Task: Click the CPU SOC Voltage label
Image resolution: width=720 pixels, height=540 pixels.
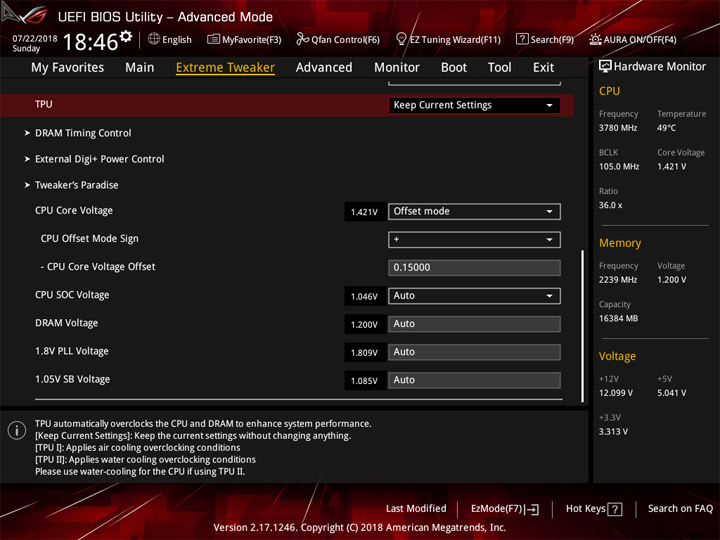Action: [72, 295]
